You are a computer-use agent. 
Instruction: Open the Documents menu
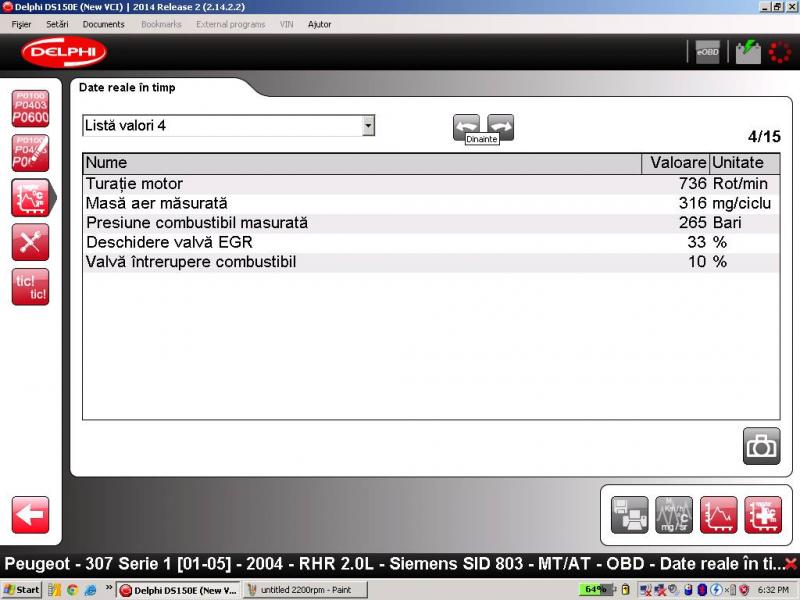104,24
